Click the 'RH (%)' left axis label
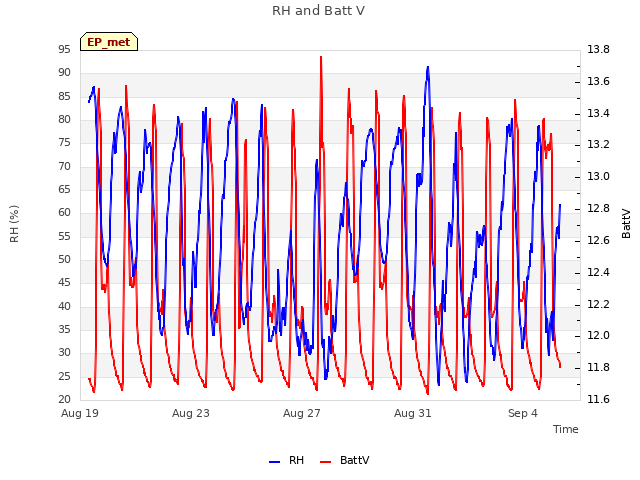 (x=14, y=224)
